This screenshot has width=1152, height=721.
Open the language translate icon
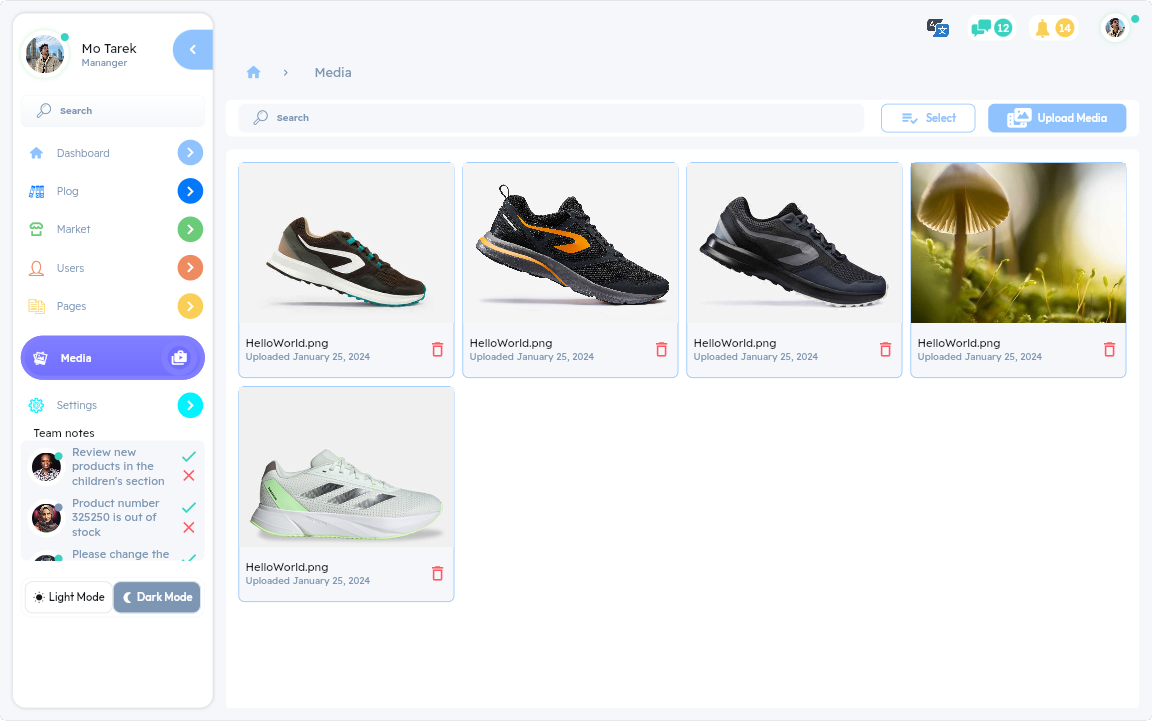click(937, 28)
